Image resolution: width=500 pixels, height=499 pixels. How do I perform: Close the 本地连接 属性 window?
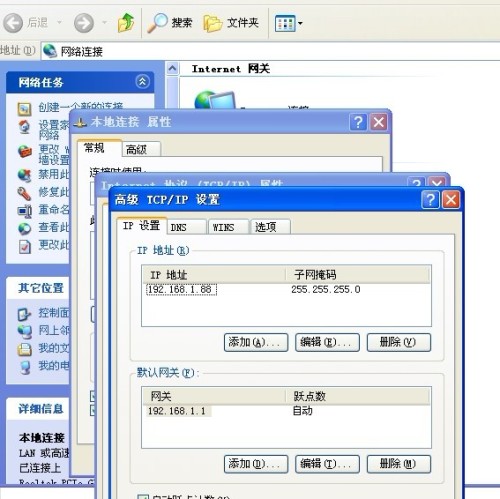click(x=379, y=122)
